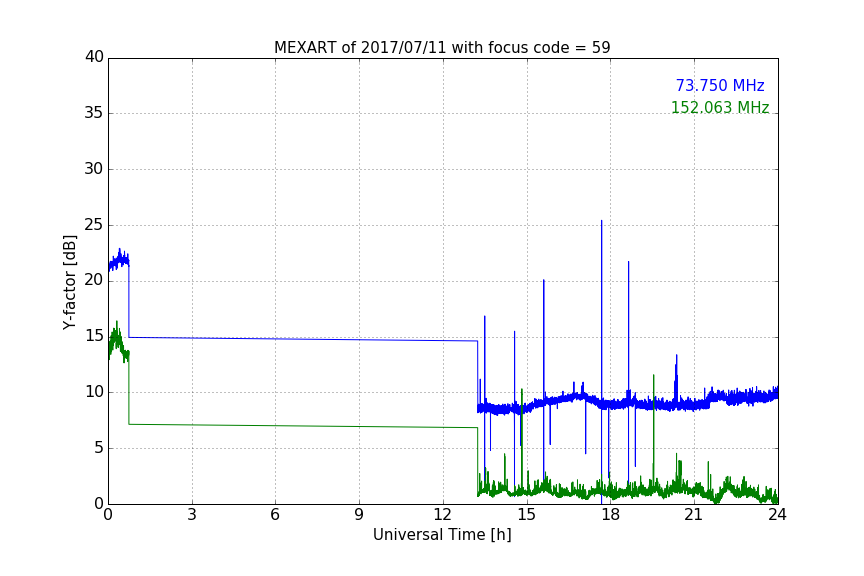Click x-axis tick label 6
Screen dimensions: 864x576
[275, 515]
